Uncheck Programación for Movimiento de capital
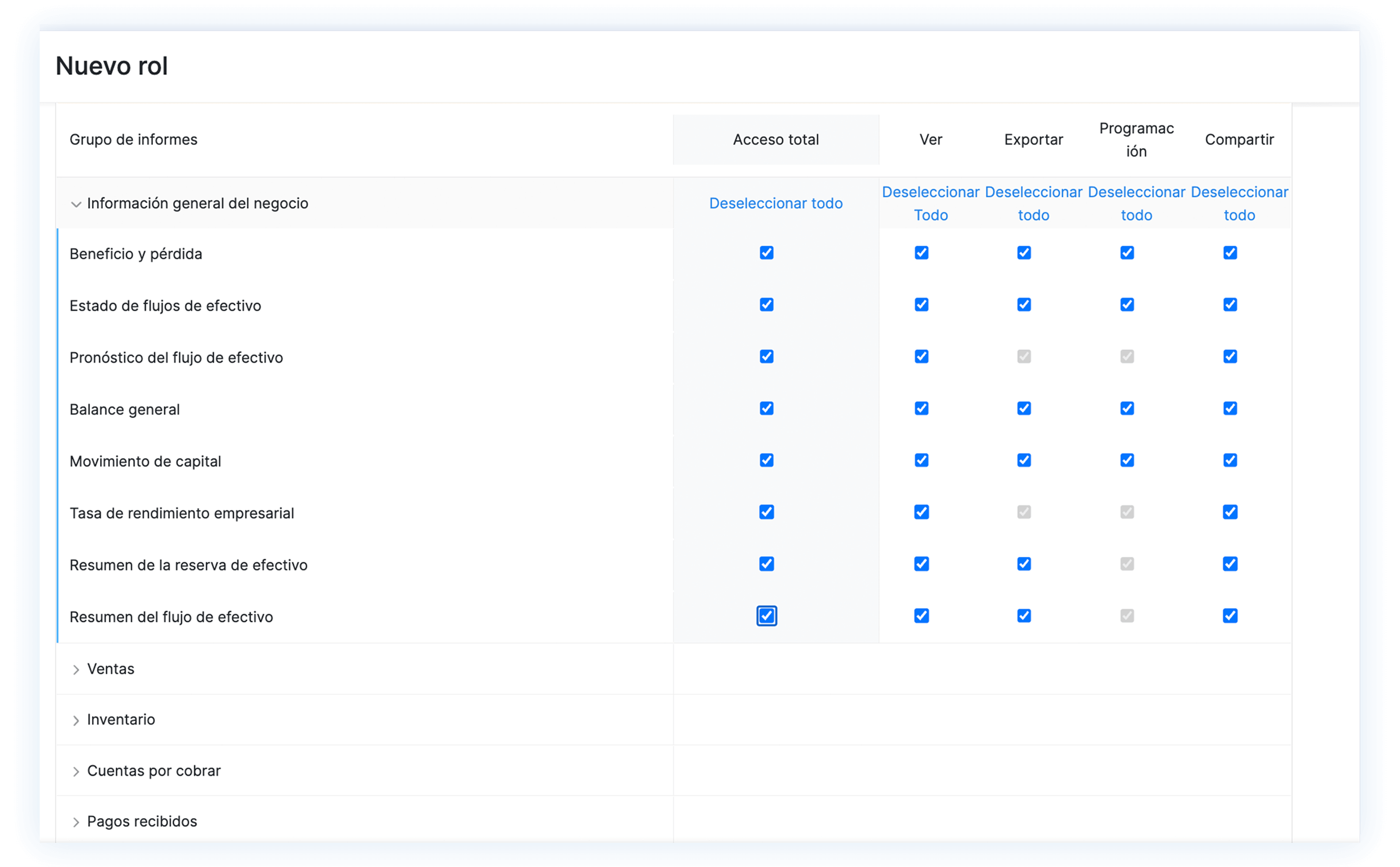Image resolution: width=1400 pixels, height=867 pixels. tap(1127, 460)
